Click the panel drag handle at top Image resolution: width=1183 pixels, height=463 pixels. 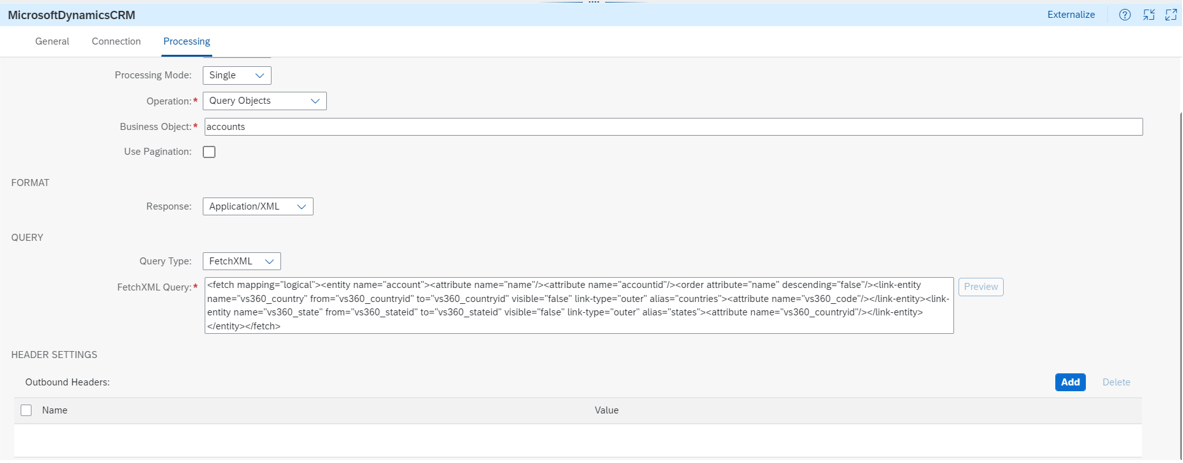pos(592,2)
